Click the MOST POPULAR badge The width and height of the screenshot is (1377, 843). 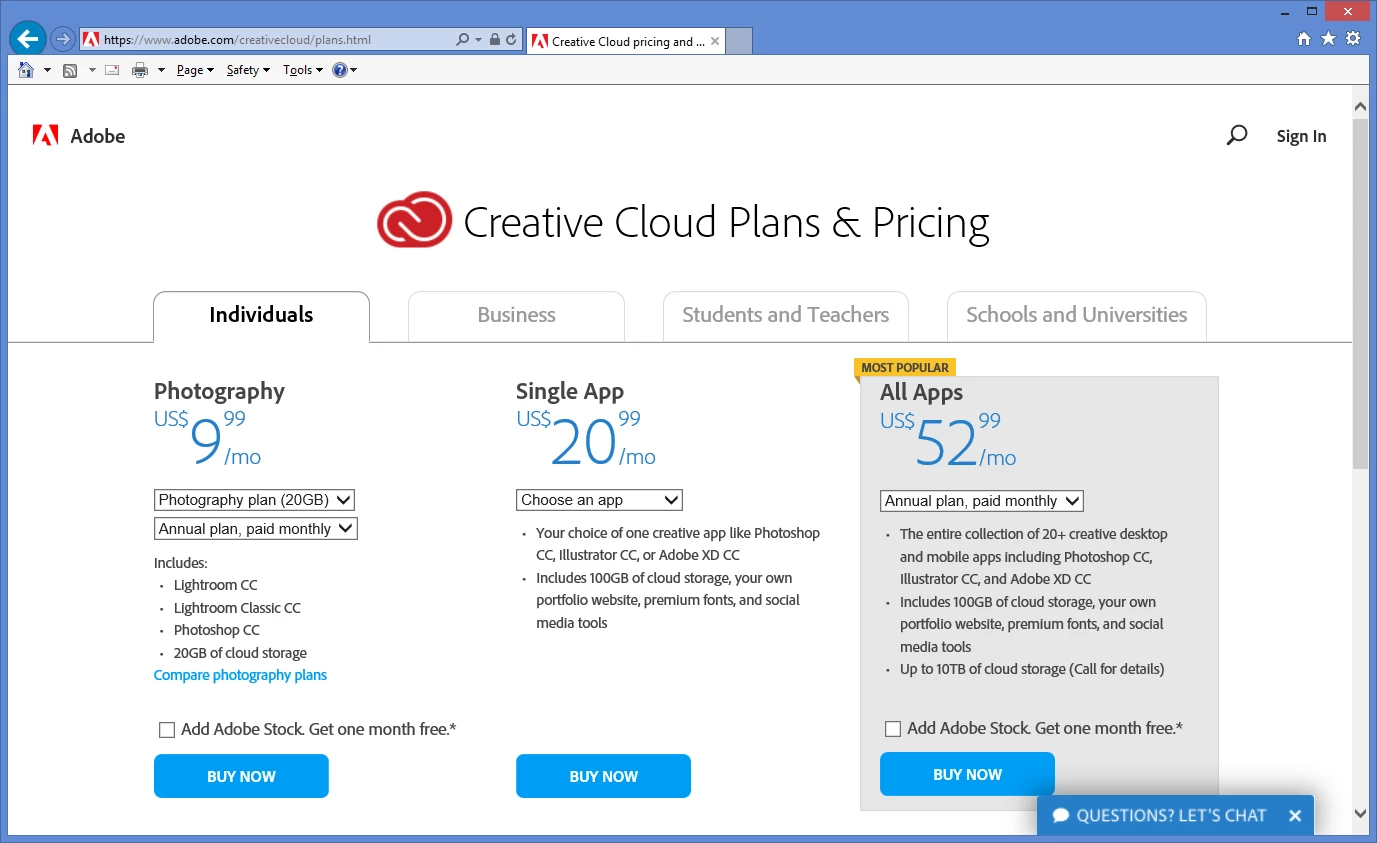pos(905,368)
